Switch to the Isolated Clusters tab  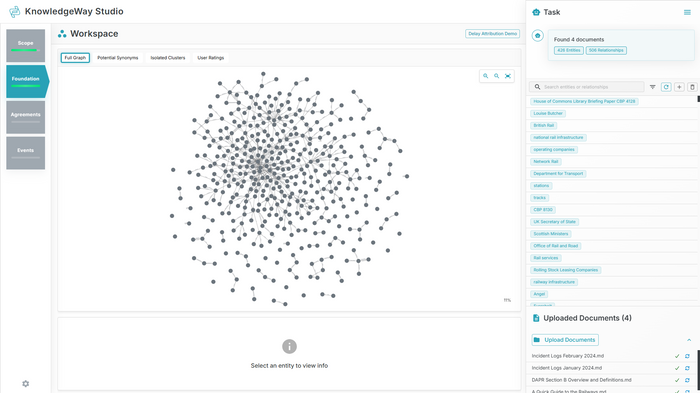pos(168,58)
